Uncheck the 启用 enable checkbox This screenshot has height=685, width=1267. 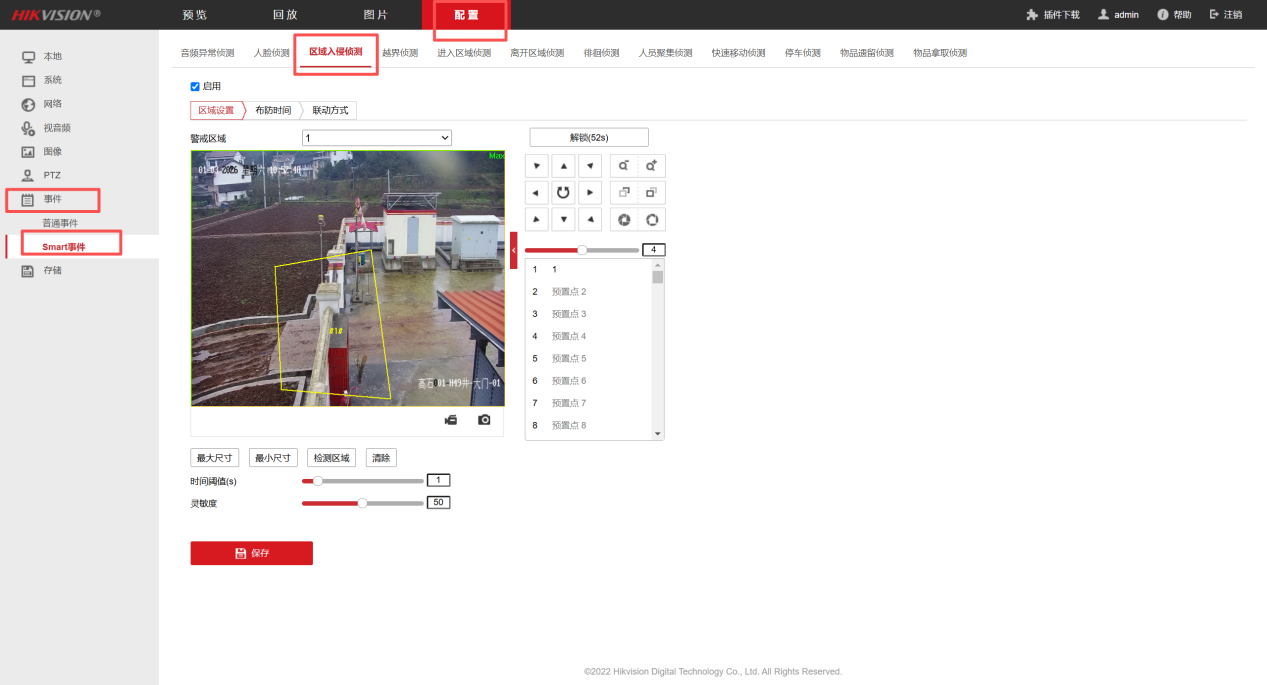click(195, 87)
